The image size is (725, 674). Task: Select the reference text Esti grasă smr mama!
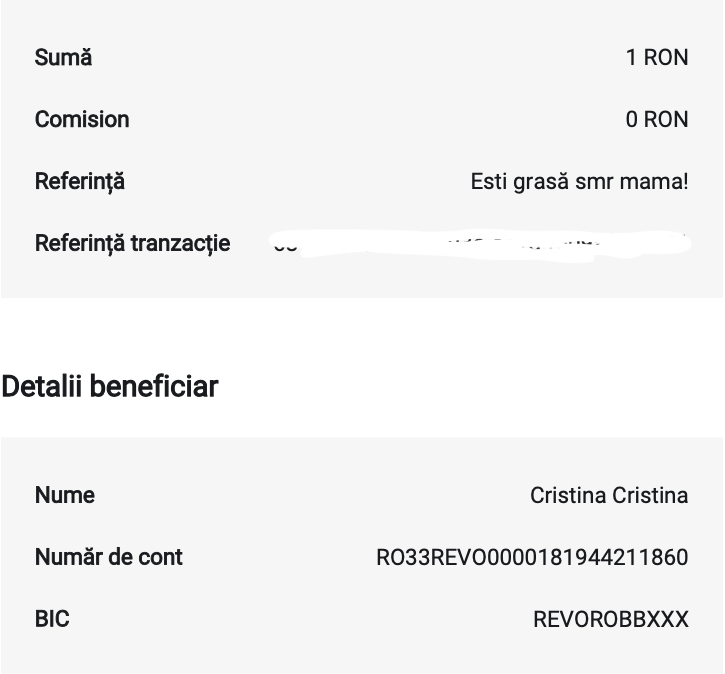pyautogui.click(x=579, y=181)
